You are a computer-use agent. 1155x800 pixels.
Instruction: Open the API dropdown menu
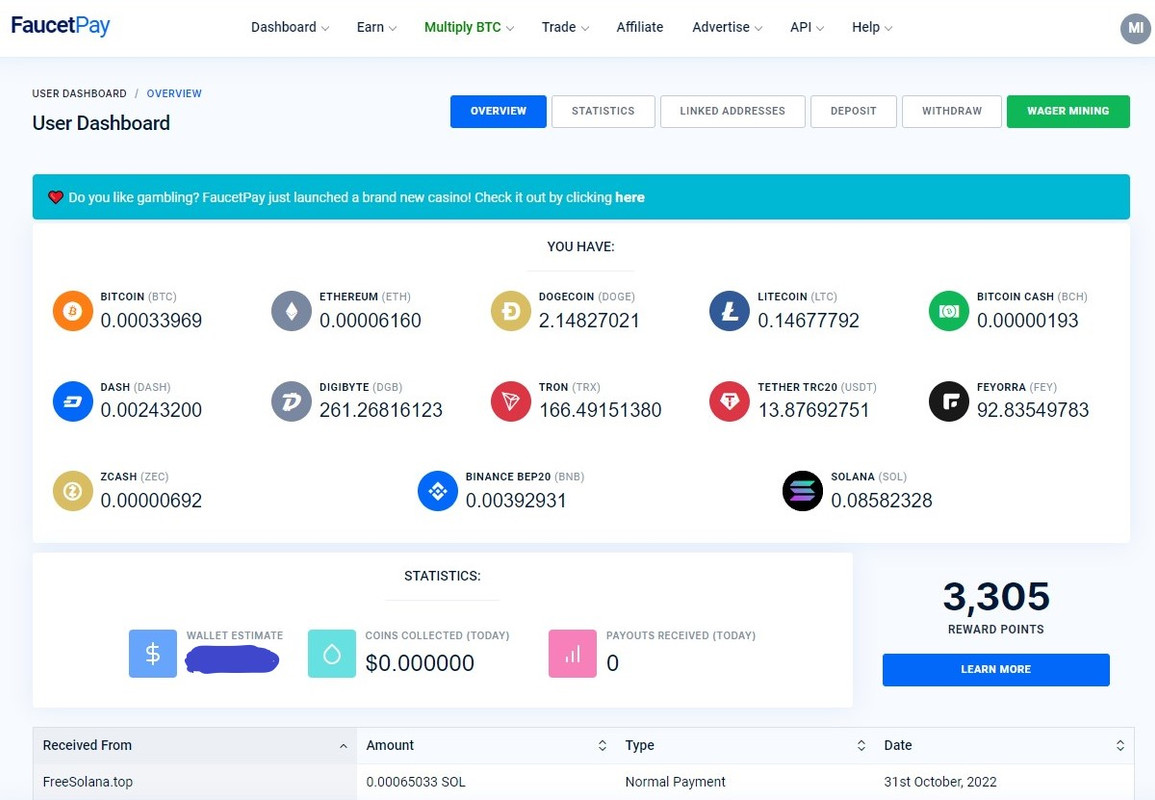tap(807, 27)
